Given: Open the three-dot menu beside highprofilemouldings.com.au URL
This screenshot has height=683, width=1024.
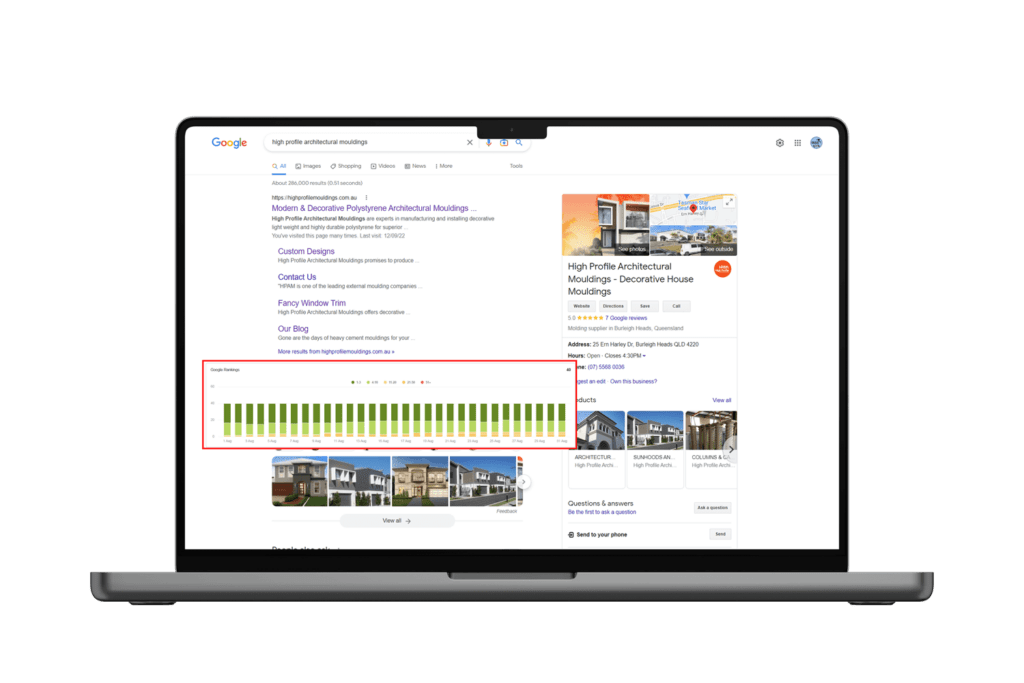Looking at the screenshot, I should (366, 197).
